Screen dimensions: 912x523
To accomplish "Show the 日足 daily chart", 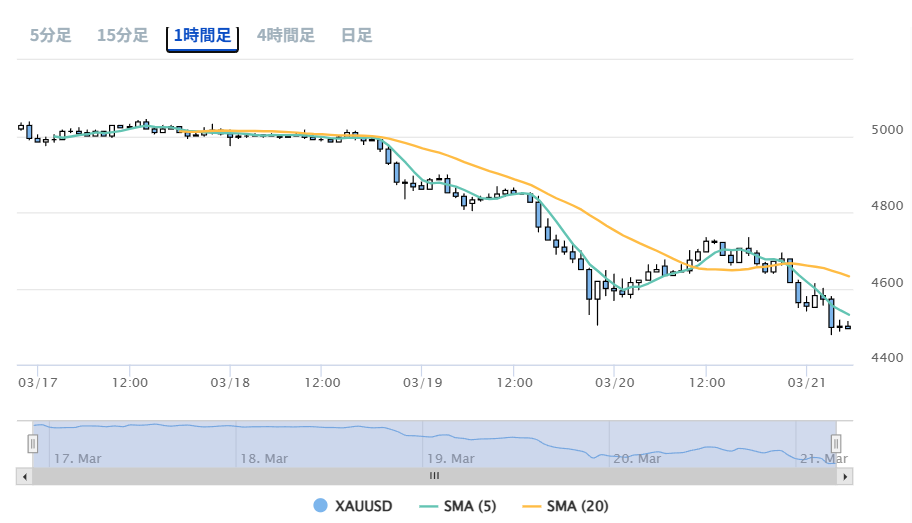I will coord(356,35).
